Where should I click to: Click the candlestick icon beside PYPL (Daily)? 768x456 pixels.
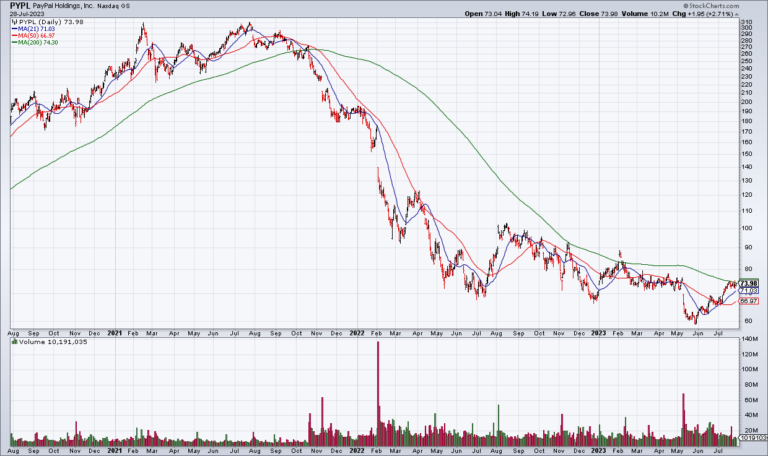pyautogui.click(x=13, y=23)
